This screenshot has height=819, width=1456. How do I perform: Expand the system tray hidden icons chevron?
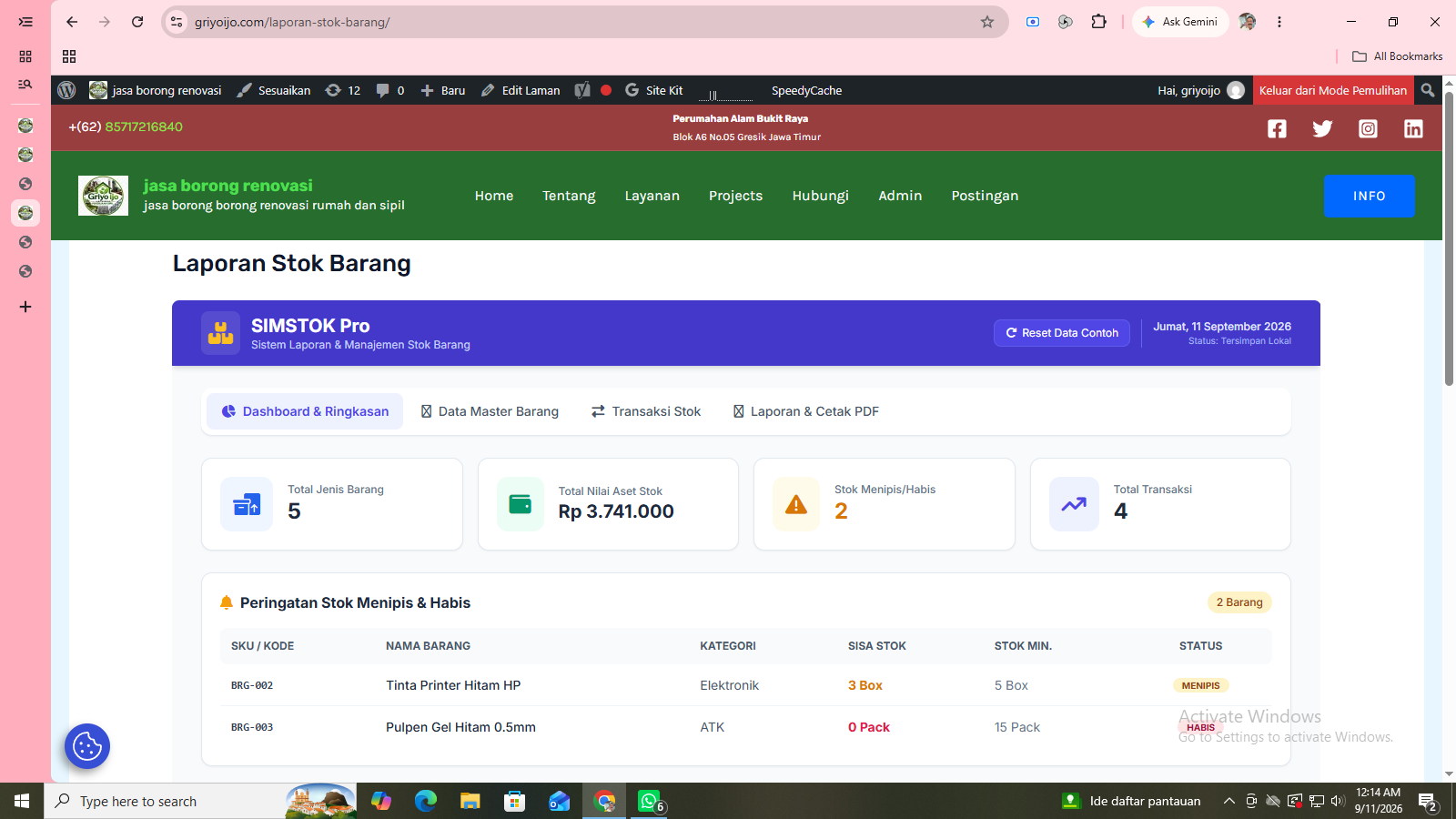pos(1228,801)
